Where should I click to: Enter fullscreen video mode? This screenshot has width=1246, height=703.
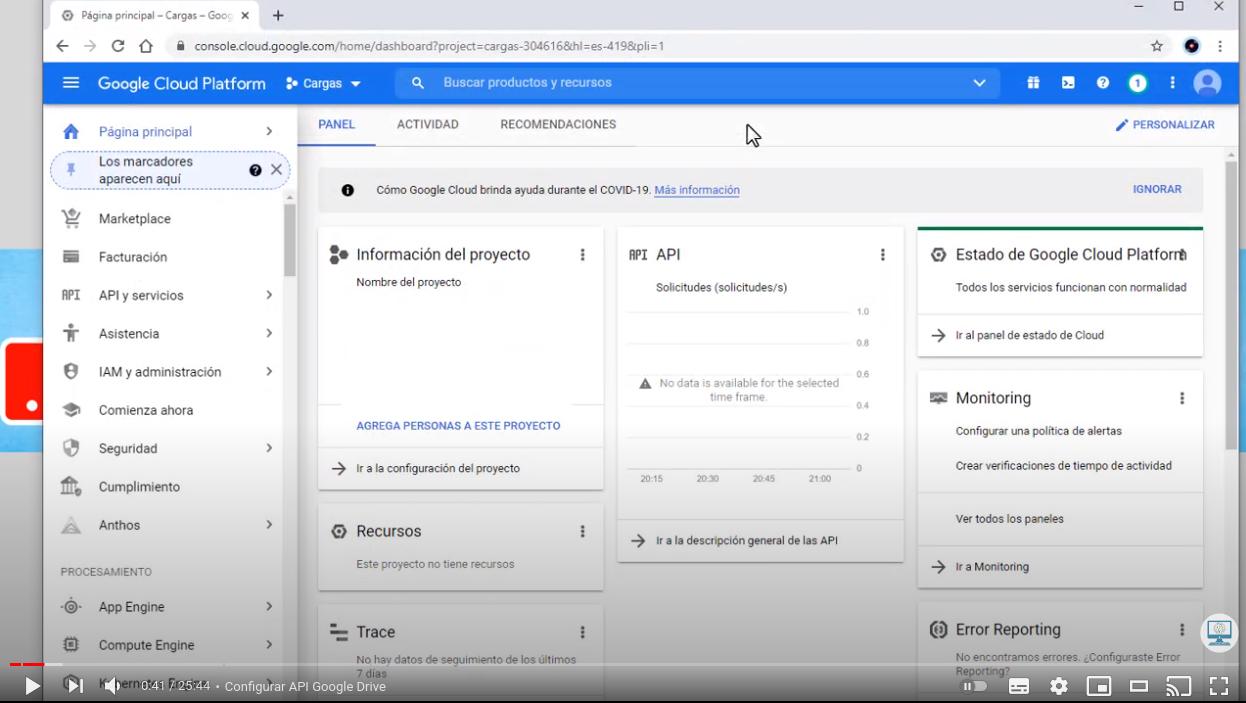tap(1219, 686)
